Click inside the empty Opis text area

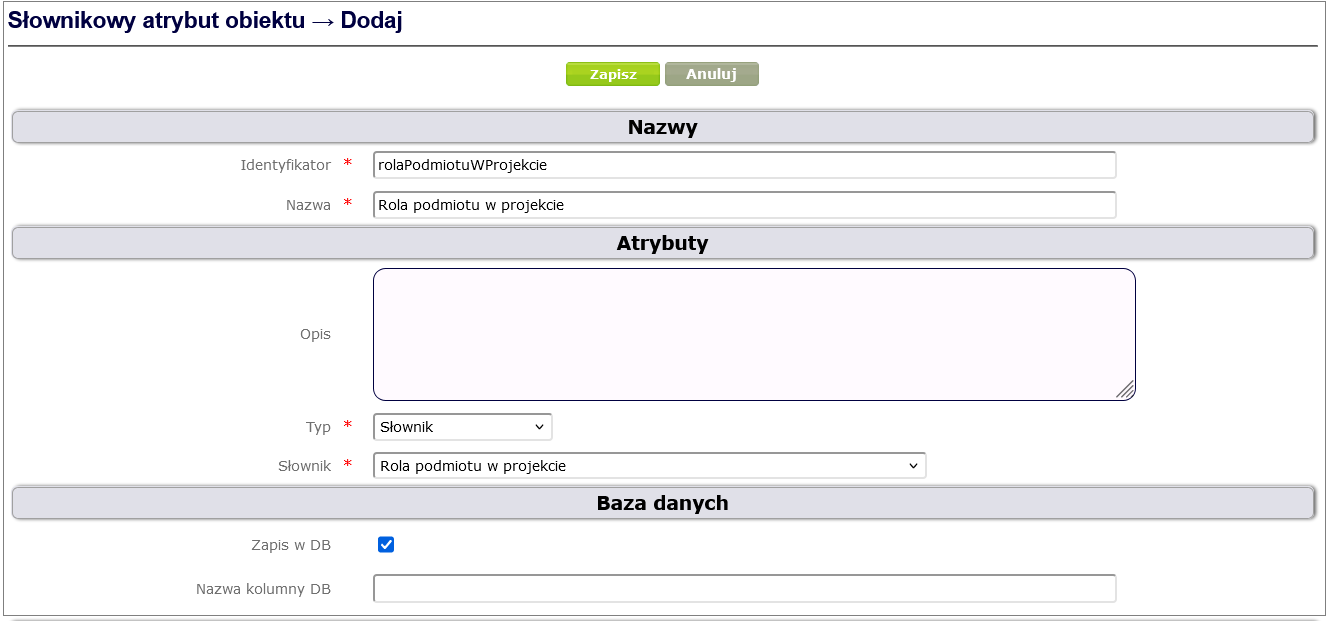[x=754, y=334]
